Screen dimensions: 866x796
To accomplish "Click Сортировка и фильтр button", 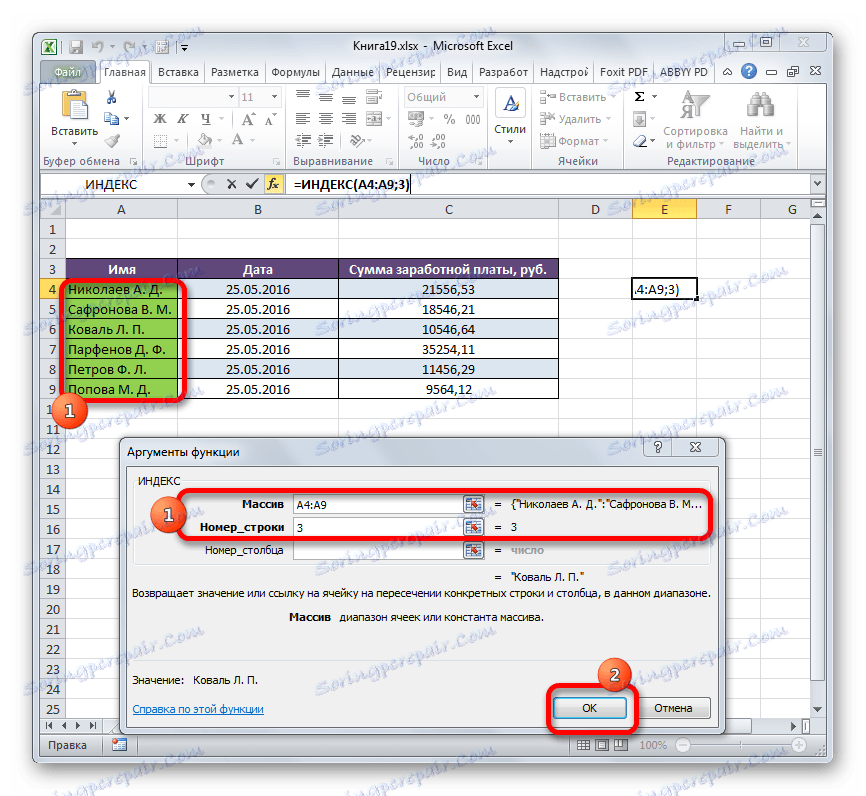I will (695, 120).
